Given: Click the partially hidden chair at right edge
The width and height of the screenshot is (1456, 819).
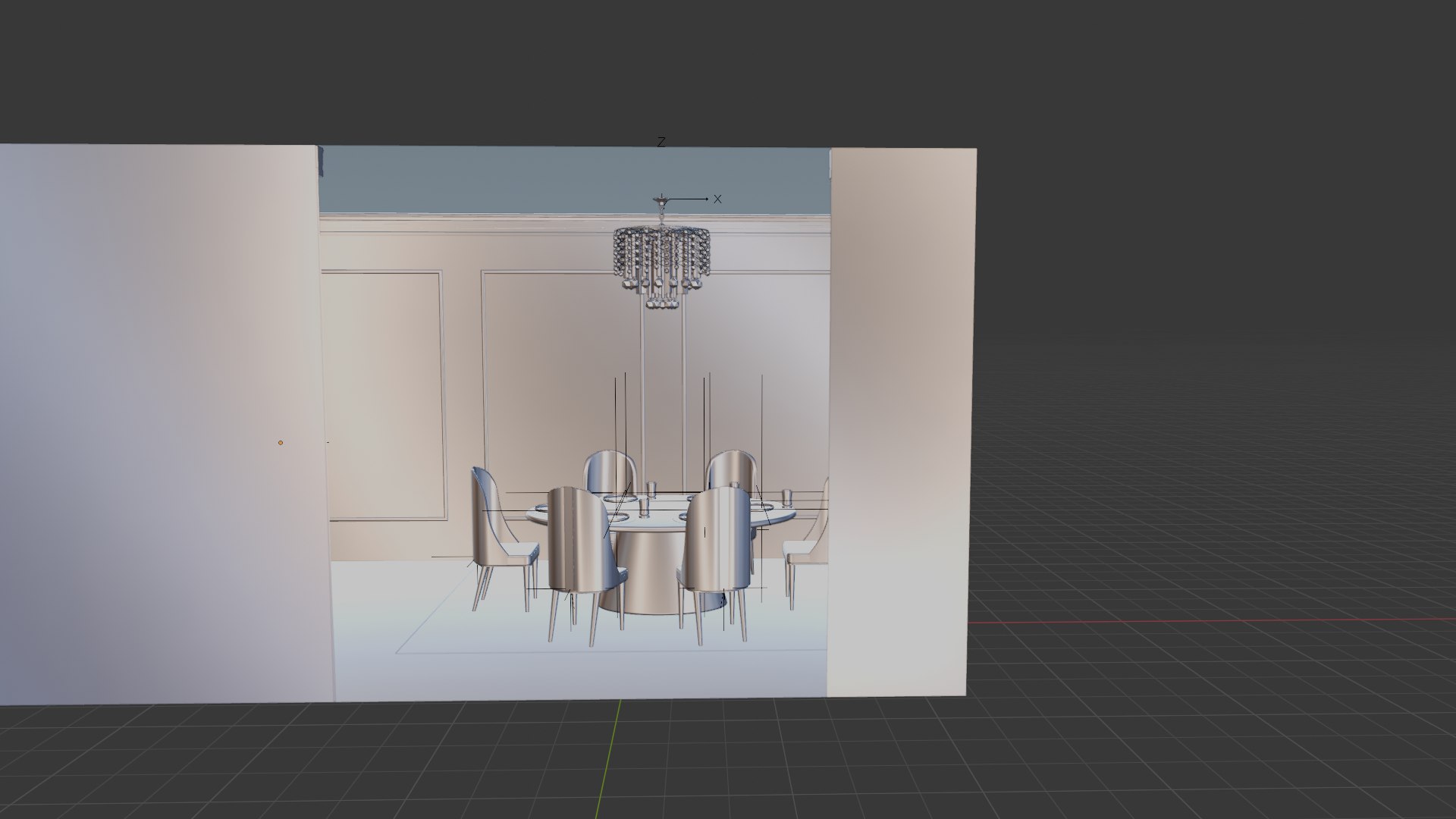Looking at the screenshot, I should click(808, 544).
